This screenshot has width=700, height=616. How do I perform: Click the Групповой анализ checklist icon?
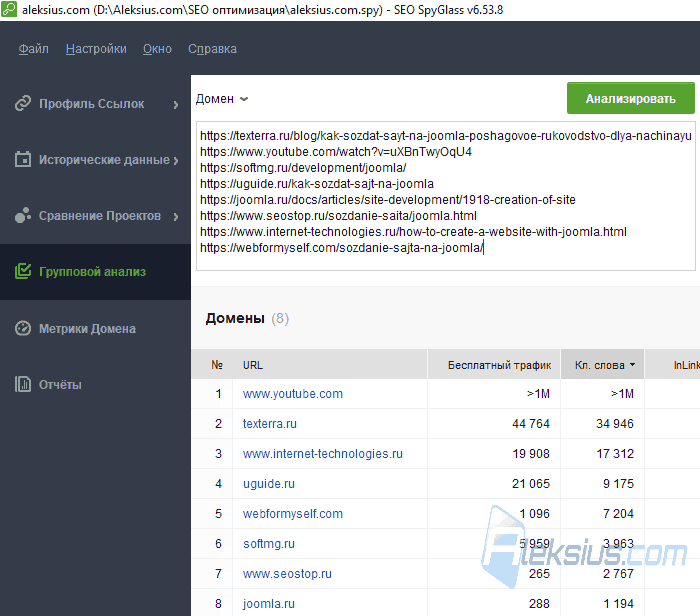click(x=23, y=271)
